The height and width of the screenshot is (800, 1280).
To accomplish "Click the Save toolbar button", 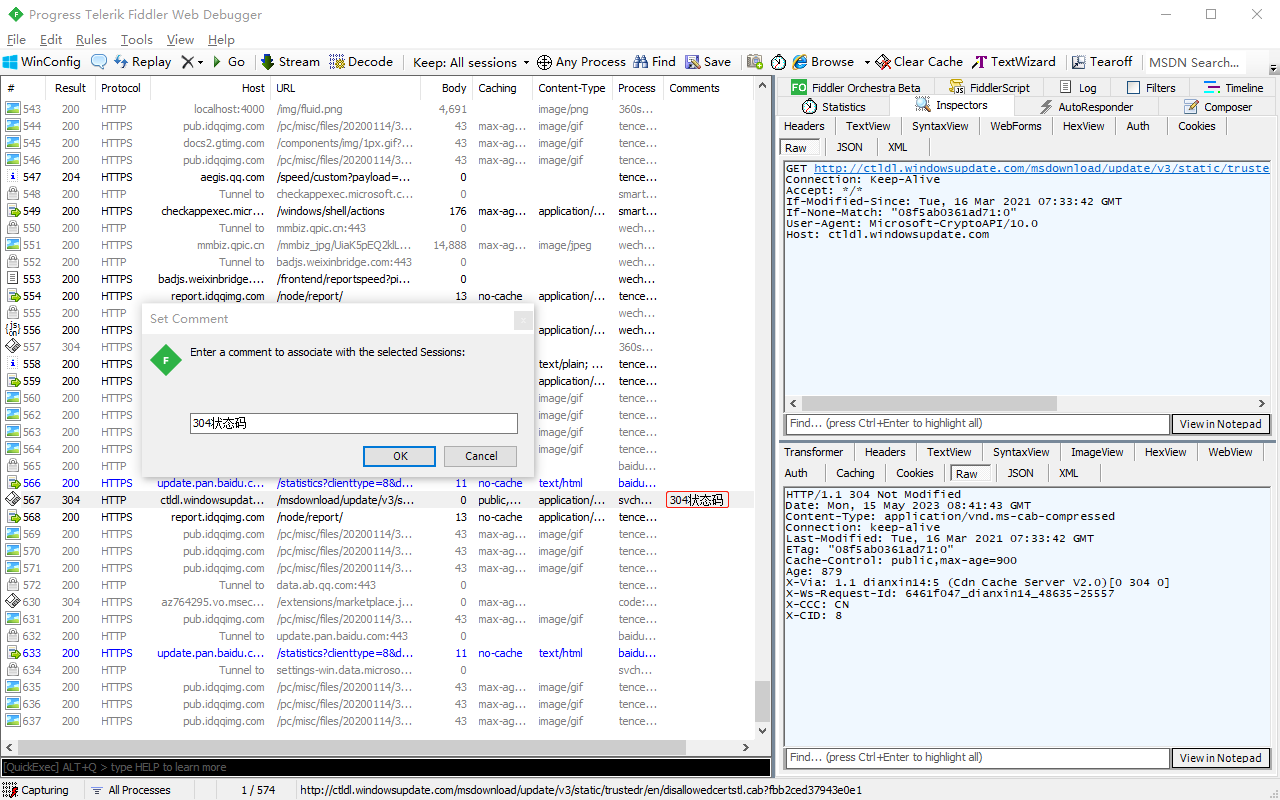I will 708,62.
